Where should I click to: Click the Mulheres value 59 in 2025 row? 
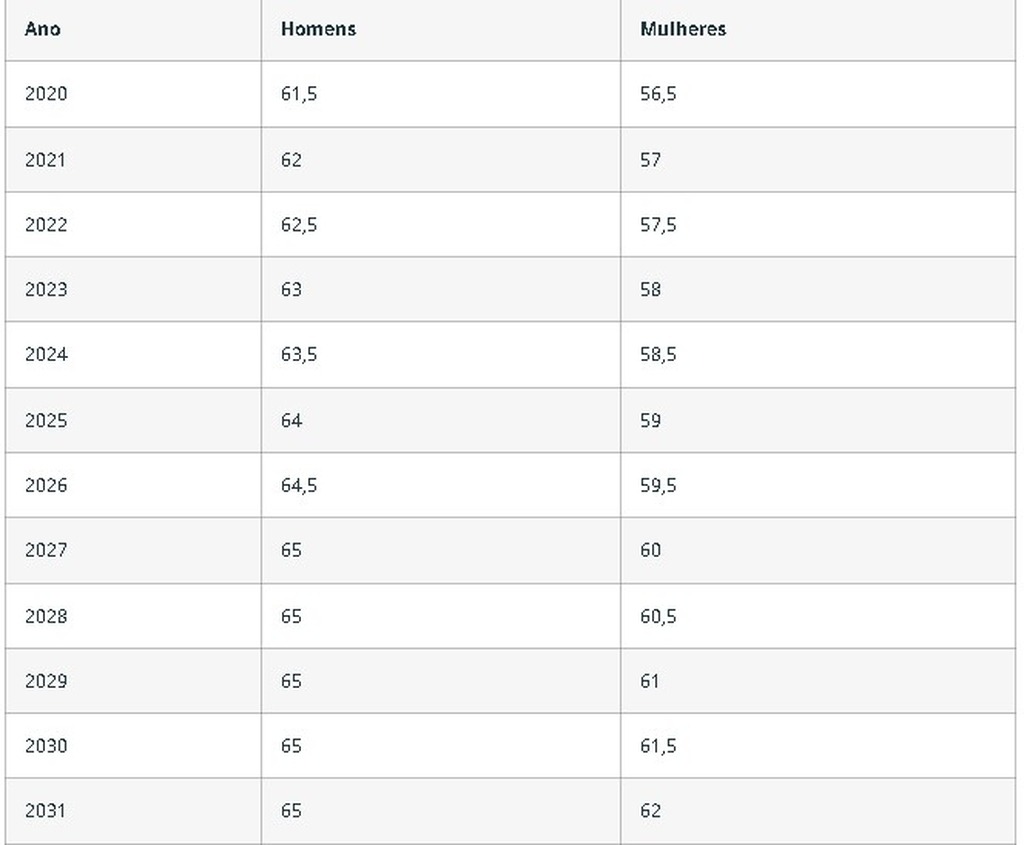(650, 421)
